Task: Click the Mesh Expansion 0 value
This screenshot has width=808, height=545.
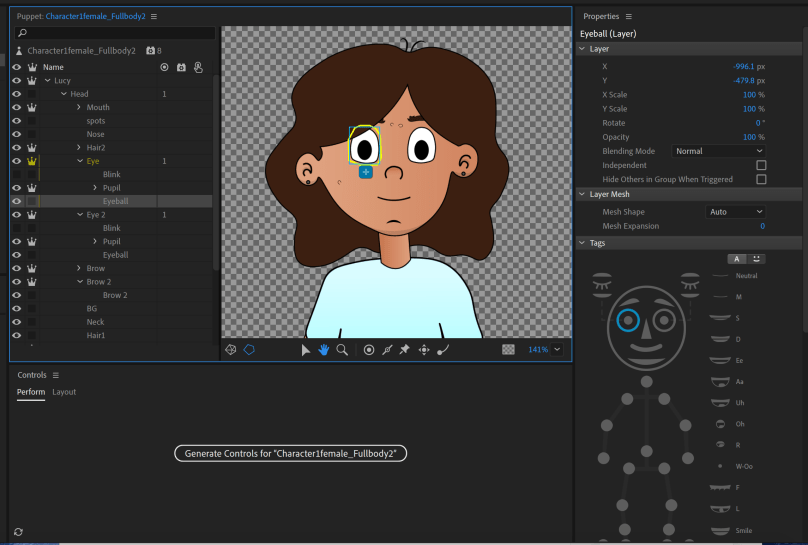Action: [x=762, y=226]
